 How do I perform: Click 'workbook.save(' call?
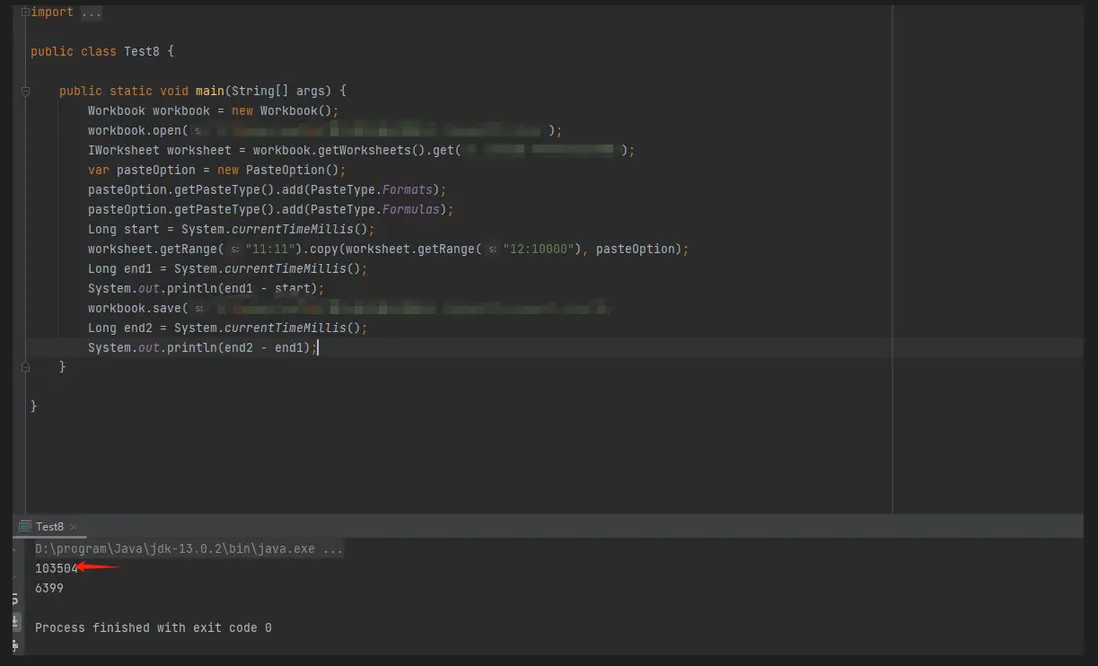(x=137, y=308)
